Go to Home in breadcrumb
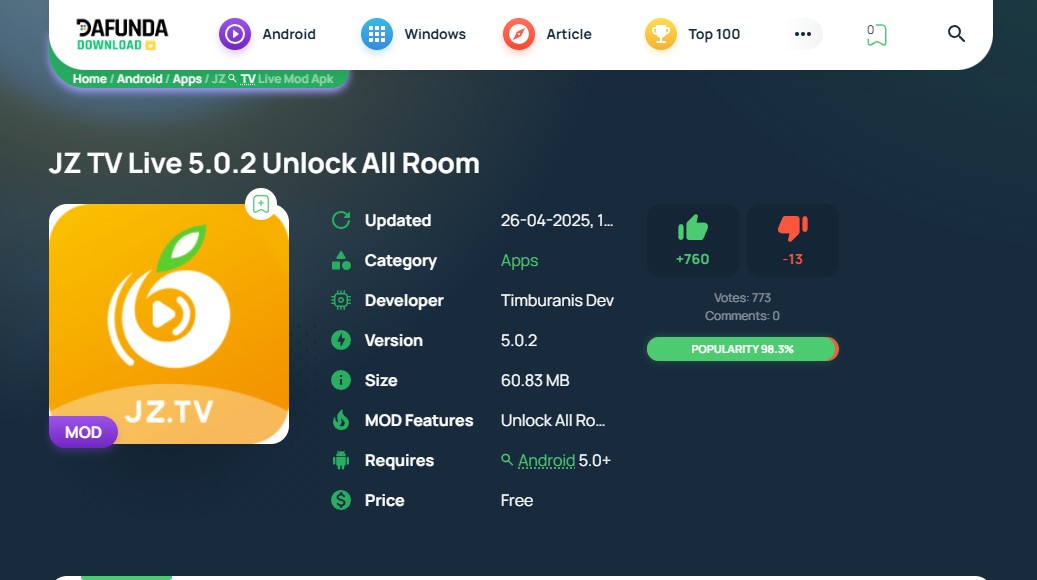Screen dimensions: 1037x580 [x=89, y=79]
